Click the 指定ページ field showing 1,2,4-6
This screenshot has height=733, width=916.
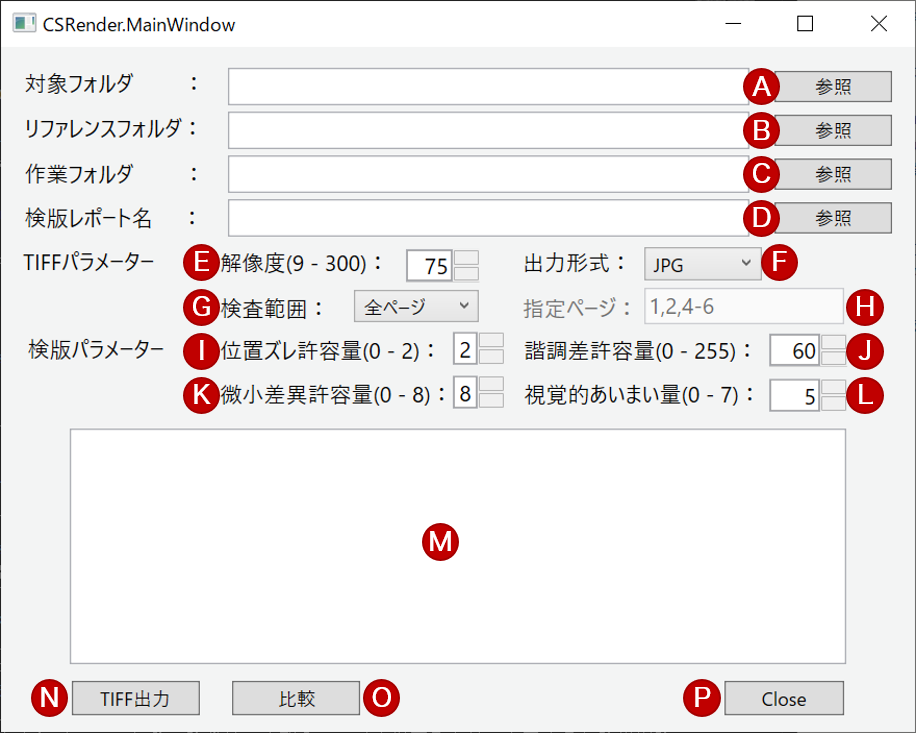[x=743, y=306]
